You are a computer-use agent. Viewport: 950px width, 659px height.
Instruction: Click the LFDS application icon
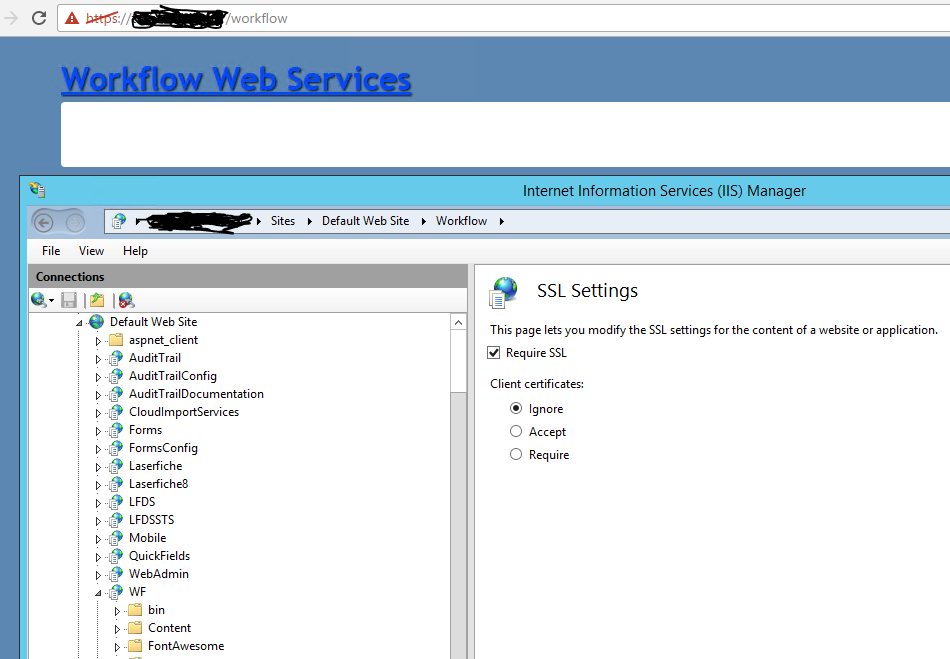(116, 502)
